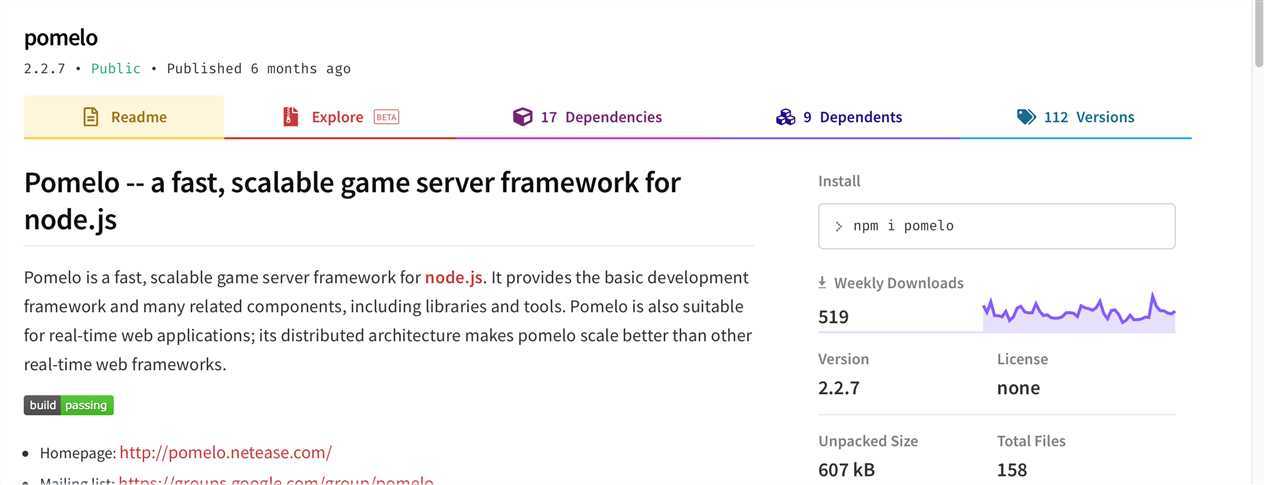1265x485 pixels.
Task: Click the 'Unpacked Size' label
Action: [868, 441]
